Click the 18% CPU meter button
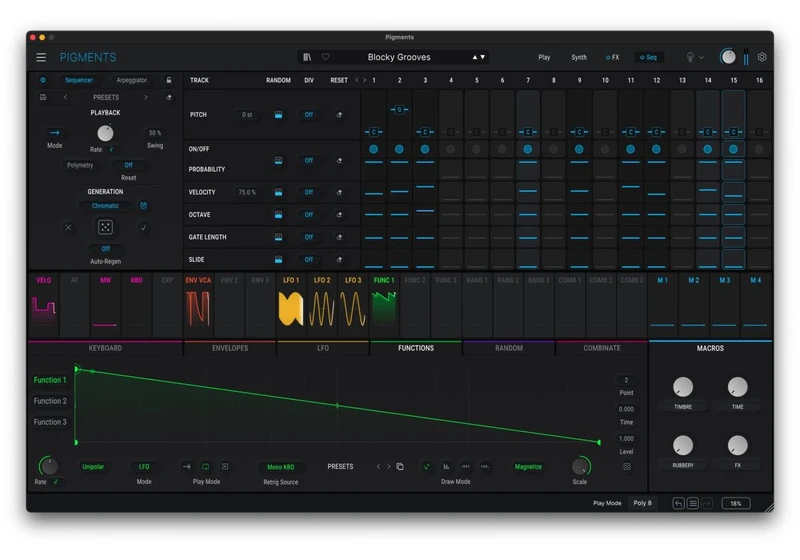The image size is (800, 560). pos(736,503)
